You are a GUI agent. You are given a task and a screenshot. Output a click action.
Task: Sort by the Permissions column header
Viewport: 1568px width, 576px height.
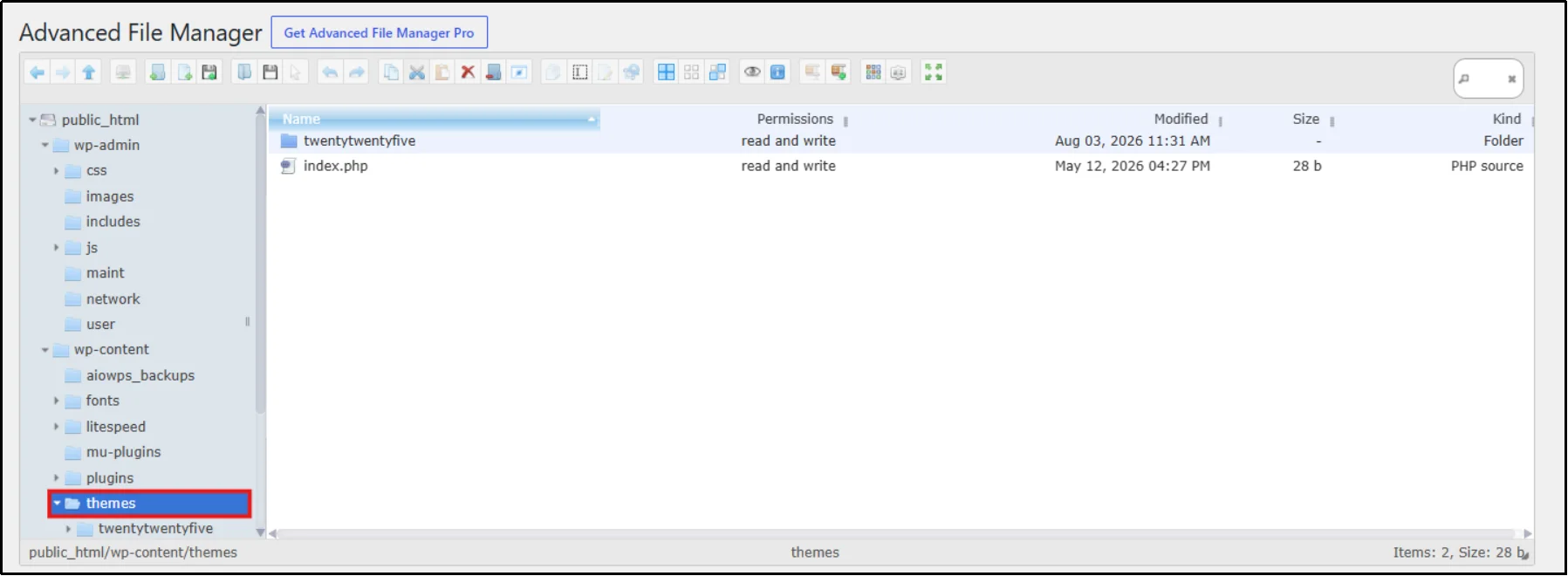tap(795, 119)
